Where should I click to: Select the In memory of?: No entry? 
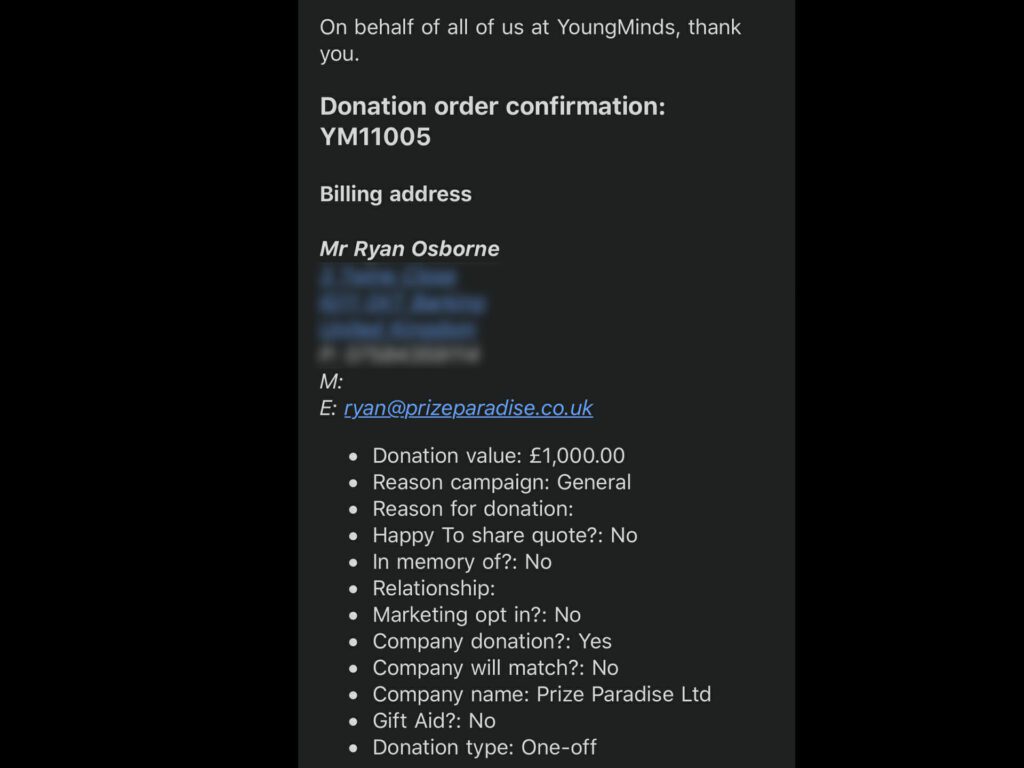click(461, 562)
